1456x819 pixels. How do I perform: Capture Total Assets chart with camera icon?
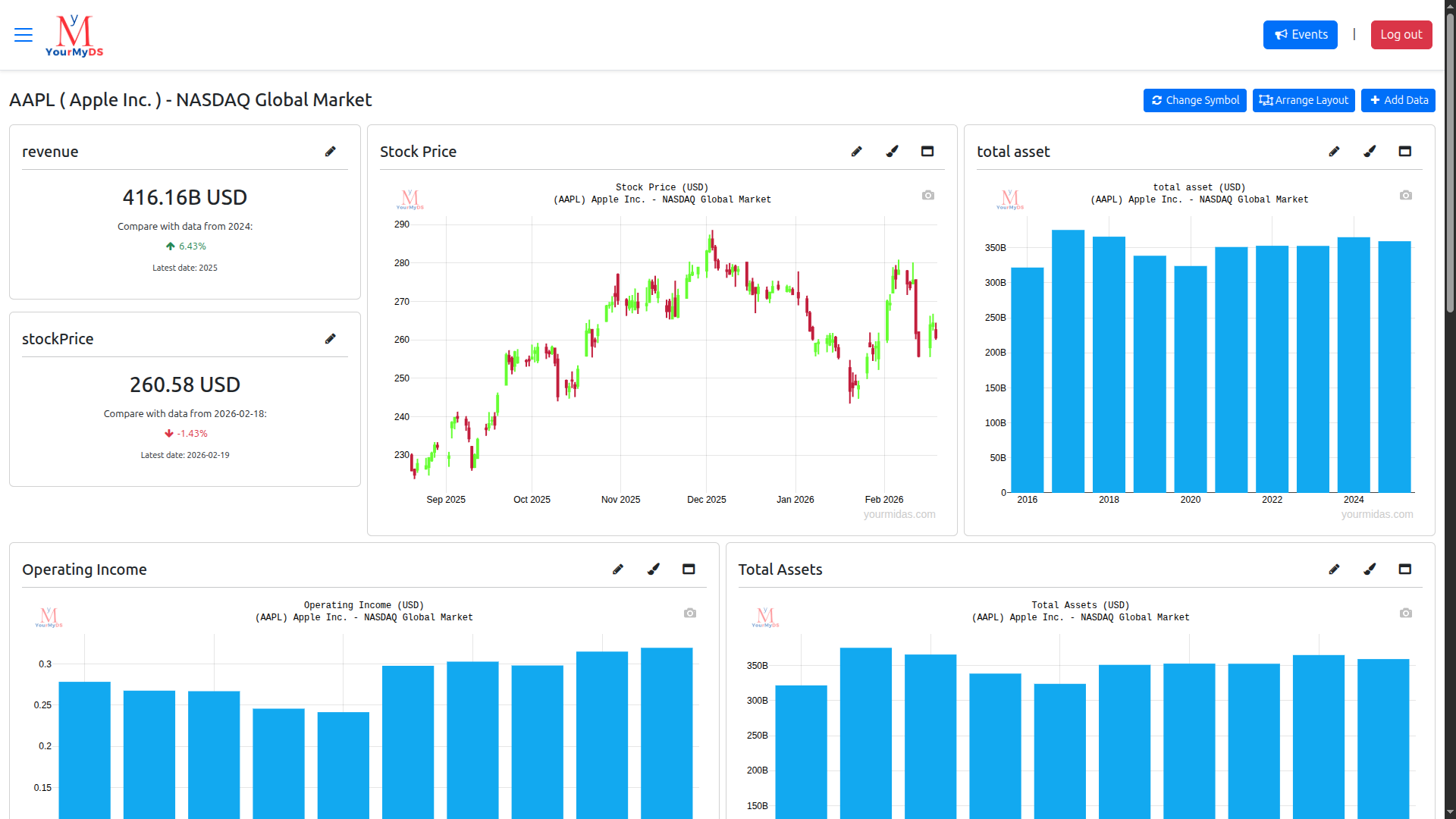point(1405,613)
